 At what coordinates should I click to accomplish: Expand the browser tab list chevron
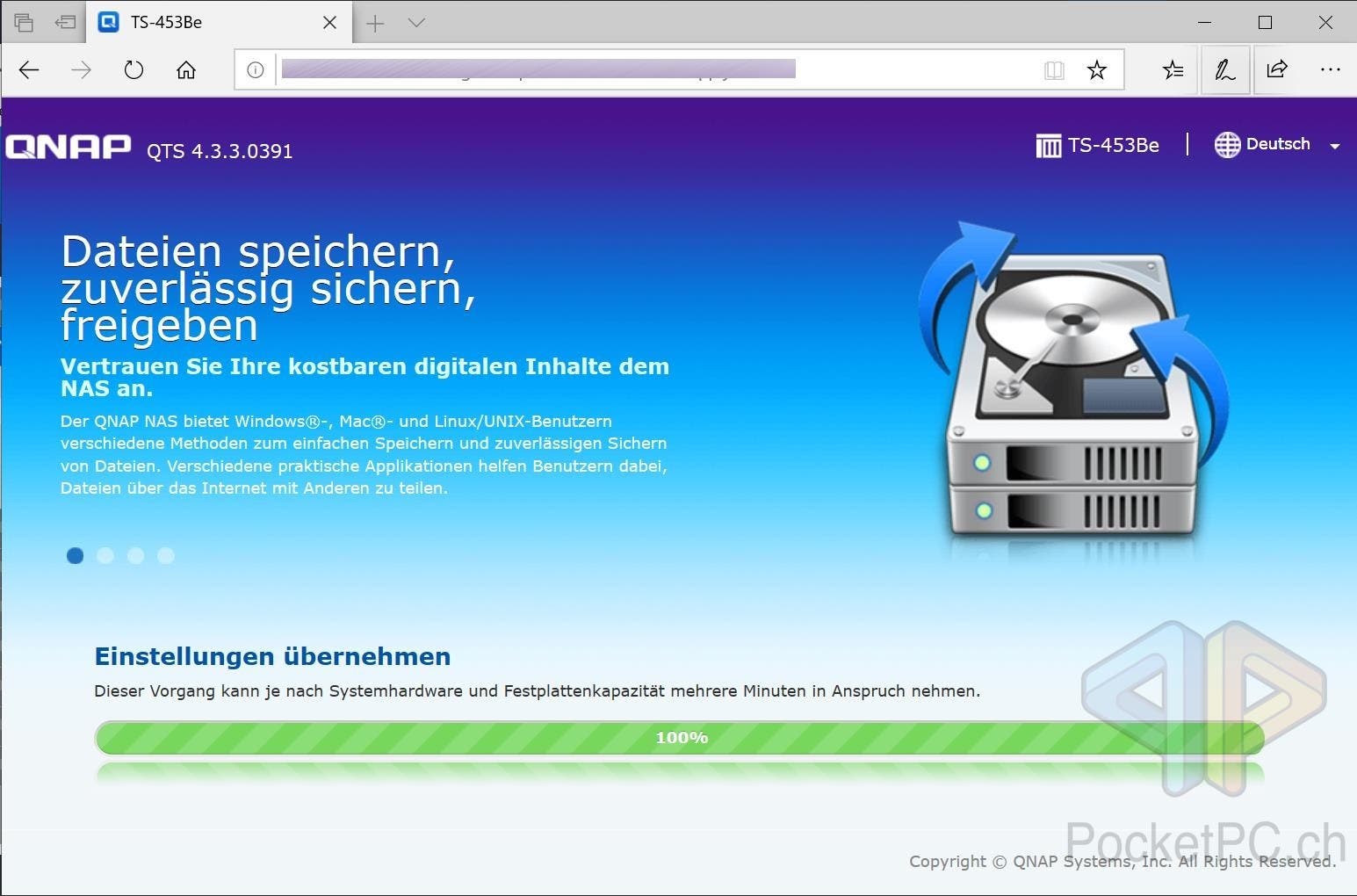click(x=417, y=23)
